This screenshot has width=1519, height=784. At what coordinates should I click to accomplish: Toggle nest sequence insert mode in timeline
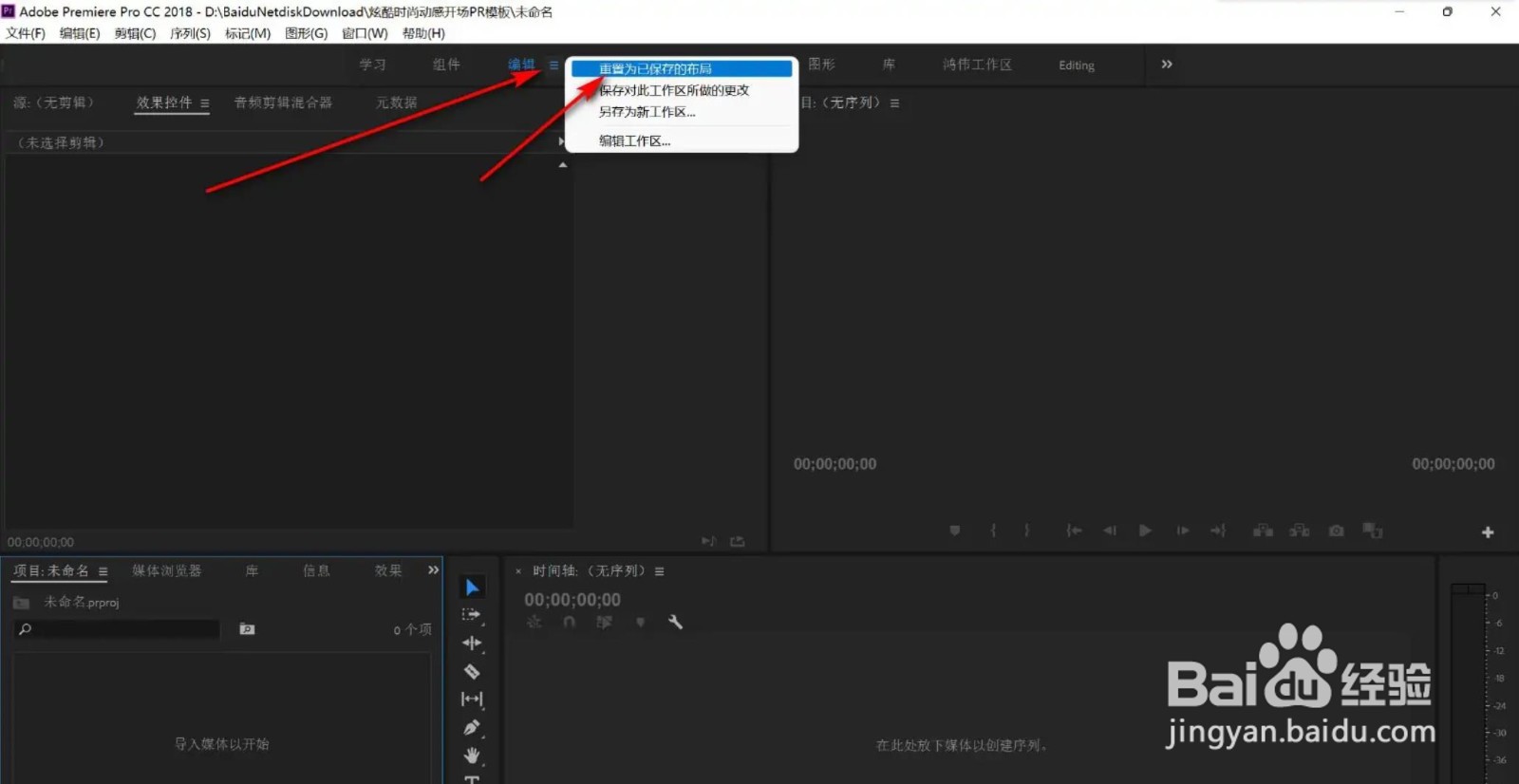click(x=534, y=623)
